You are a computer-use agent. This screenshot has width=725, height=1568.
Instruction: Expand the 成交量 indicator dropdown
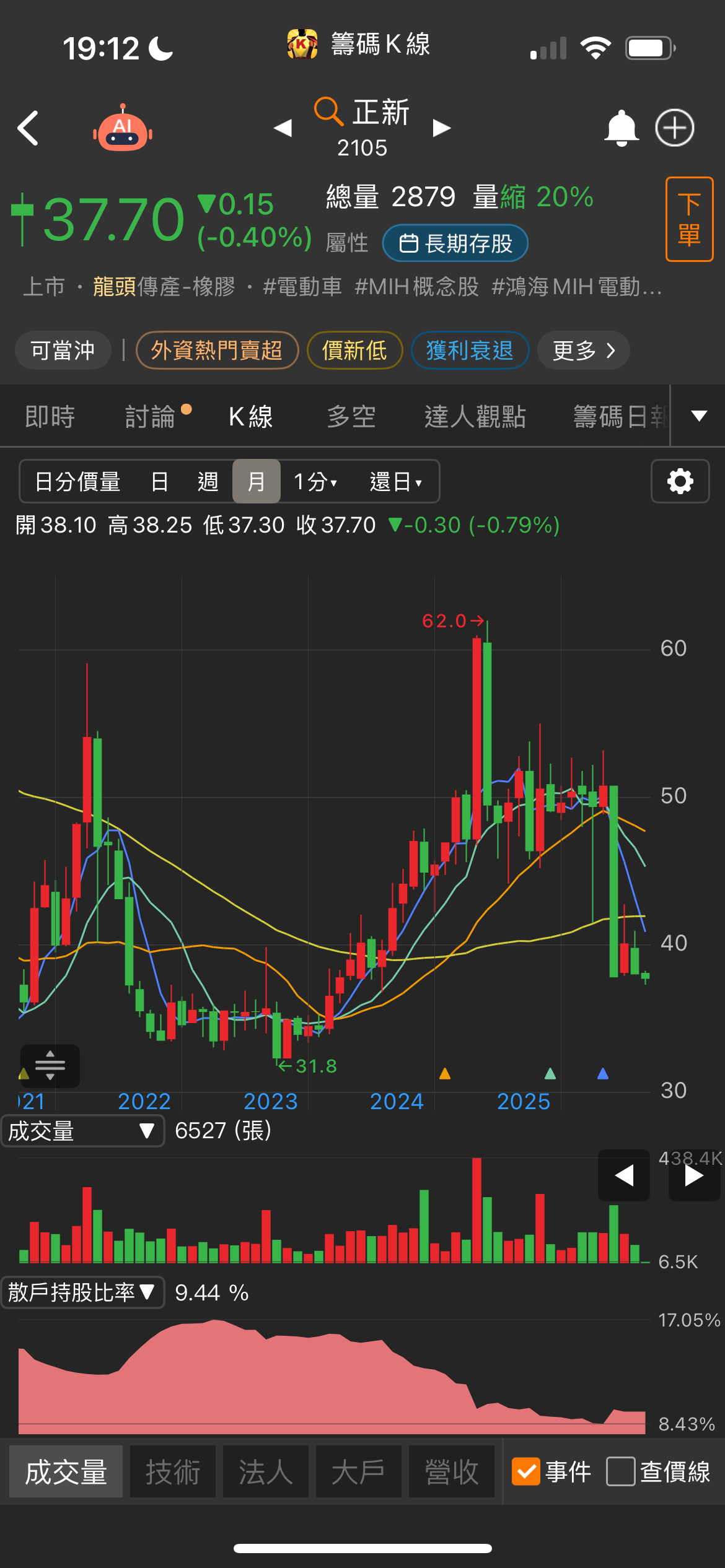(x=82, y=1131)
